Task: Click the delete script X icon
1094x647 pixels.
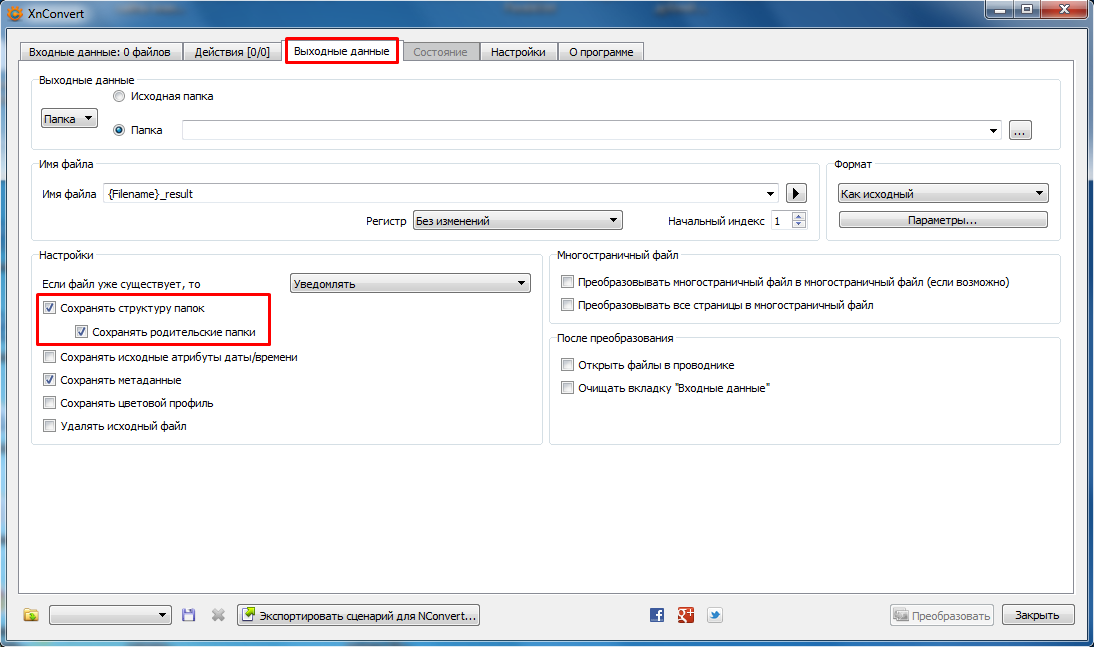Action: [218, 615]
